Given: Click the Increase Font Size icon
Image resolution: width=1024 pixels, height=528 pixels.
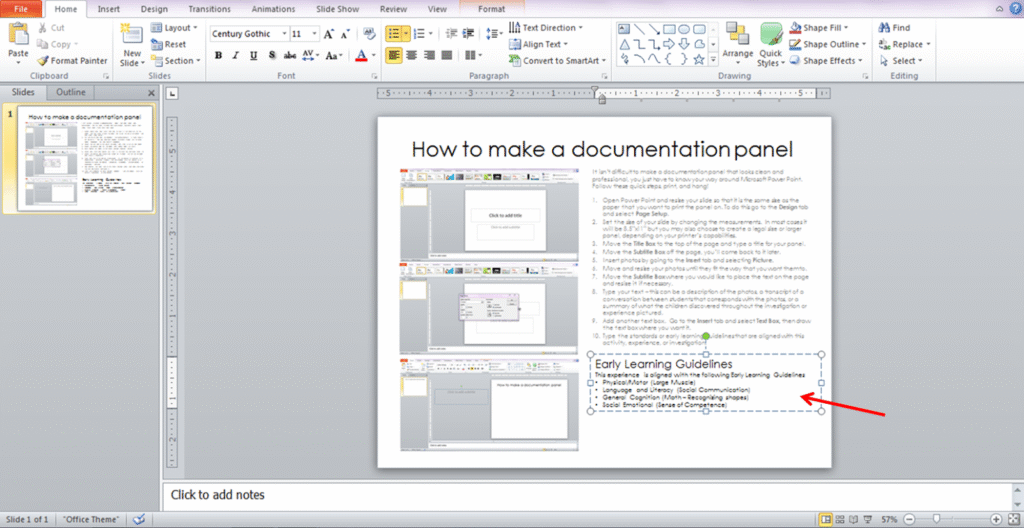Looking at the screenshot, I should [x=329, y=34].
